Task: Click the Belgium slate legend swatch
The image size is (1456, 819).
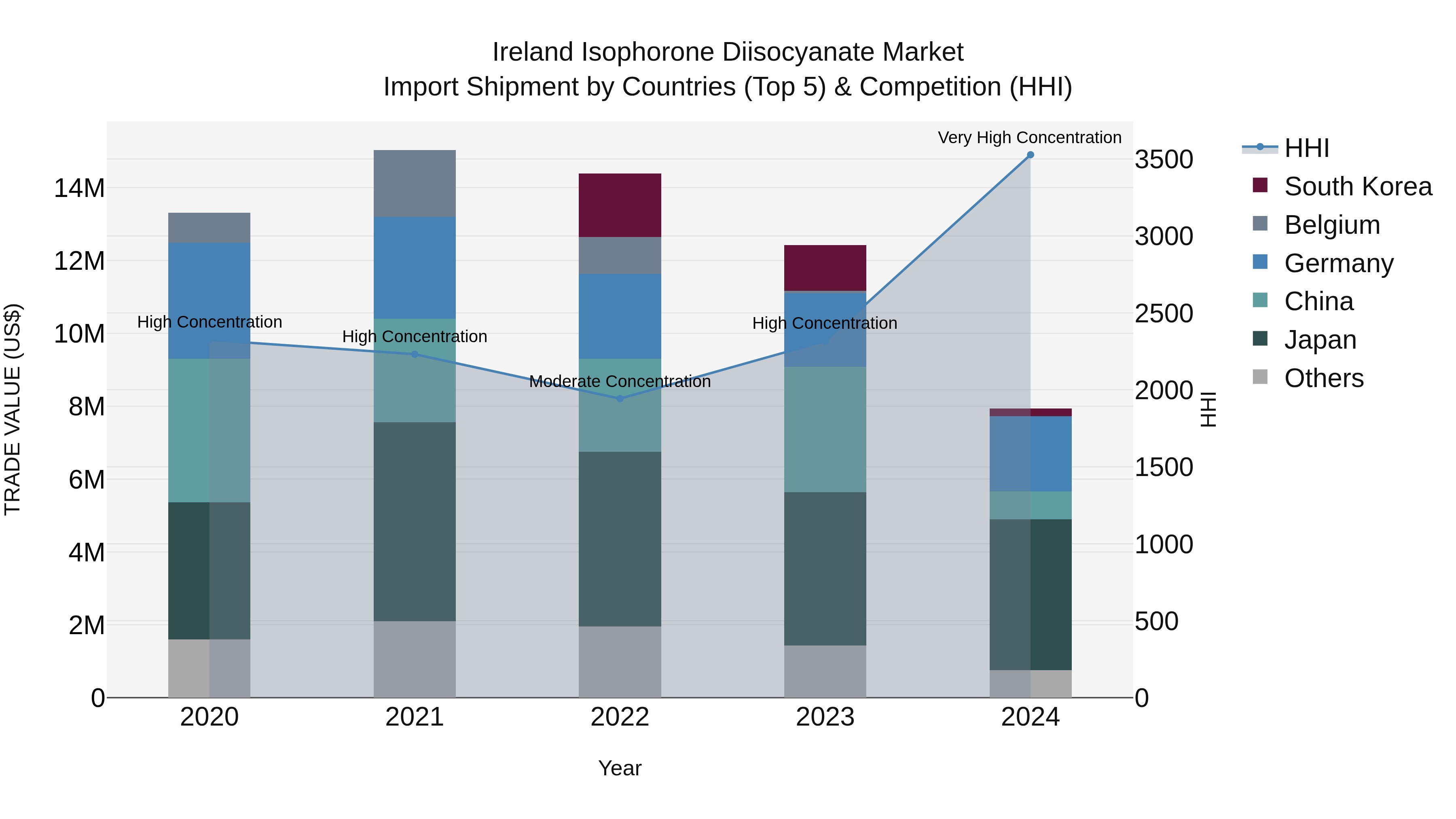Action: (1260, 223)
